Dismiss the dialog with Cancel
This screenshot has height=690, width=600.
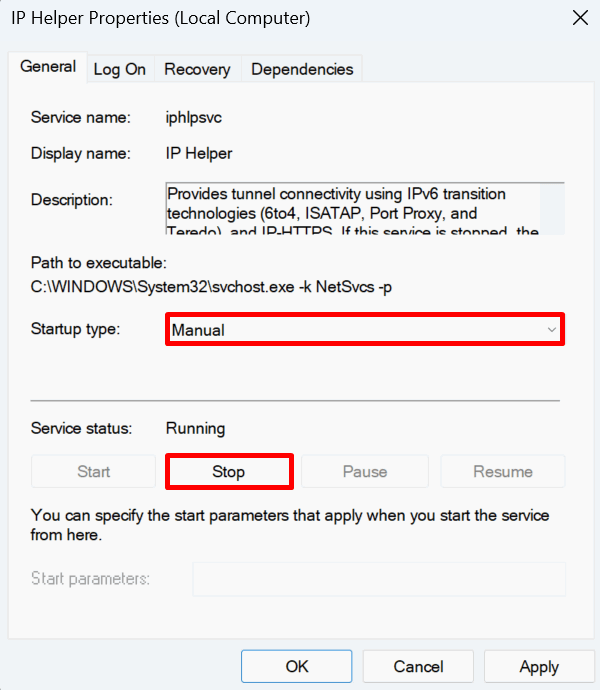(418, 666)
